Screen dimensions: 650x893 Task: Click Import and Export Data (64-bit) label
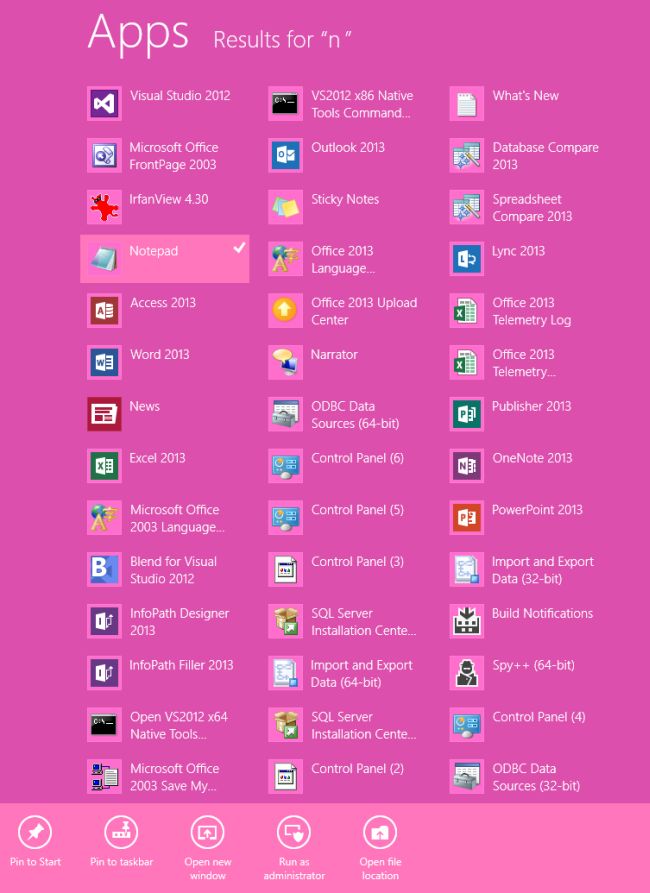[x=362, y=674]
